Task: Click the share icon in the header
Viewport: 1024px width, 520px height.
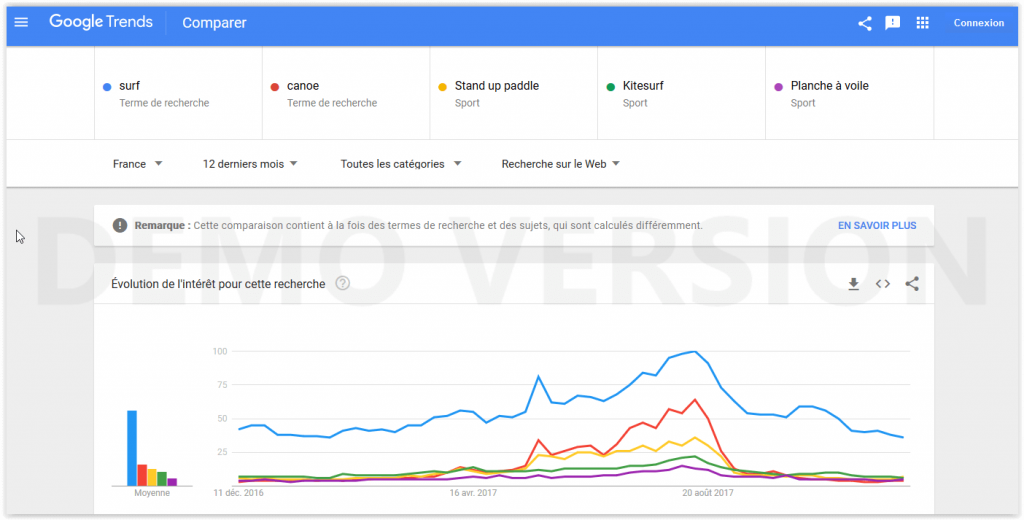Action: [865, 23]
